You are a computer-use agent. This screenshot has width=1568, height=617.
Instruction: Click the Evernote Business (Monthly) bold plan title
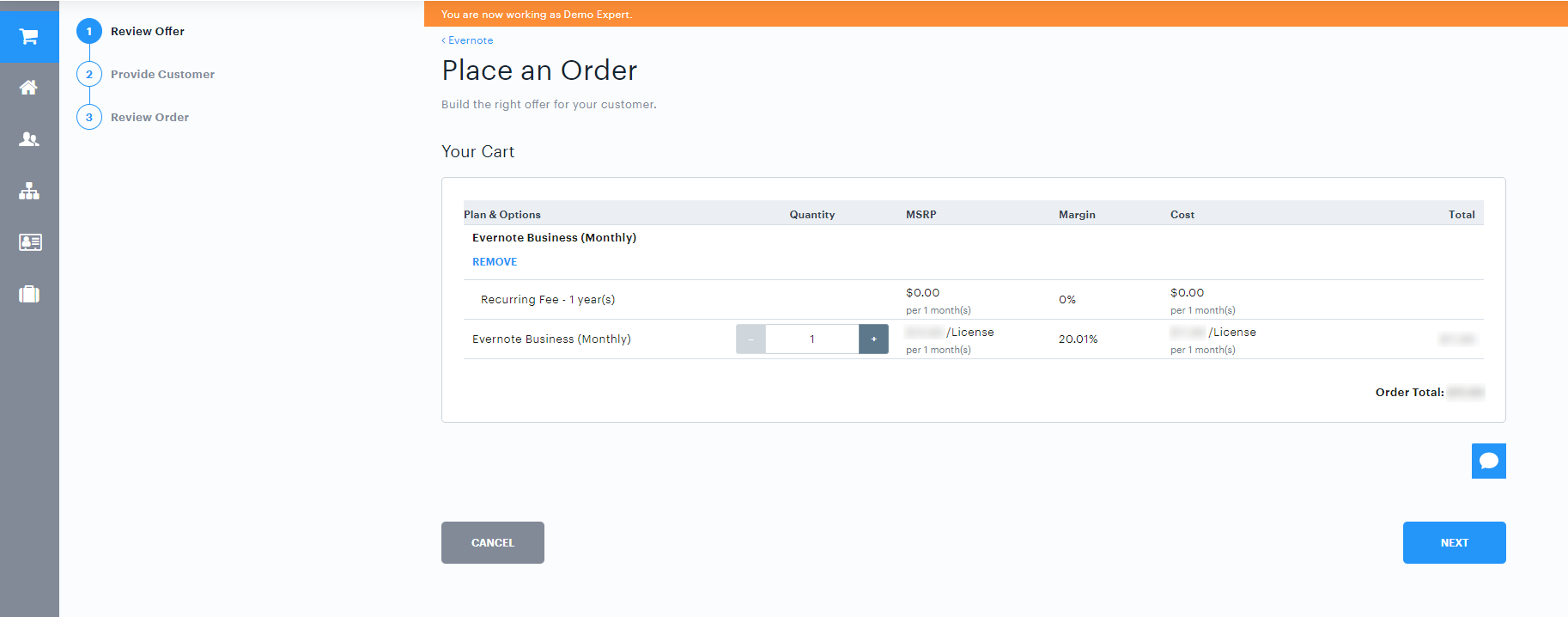click(x=555, y=238)
